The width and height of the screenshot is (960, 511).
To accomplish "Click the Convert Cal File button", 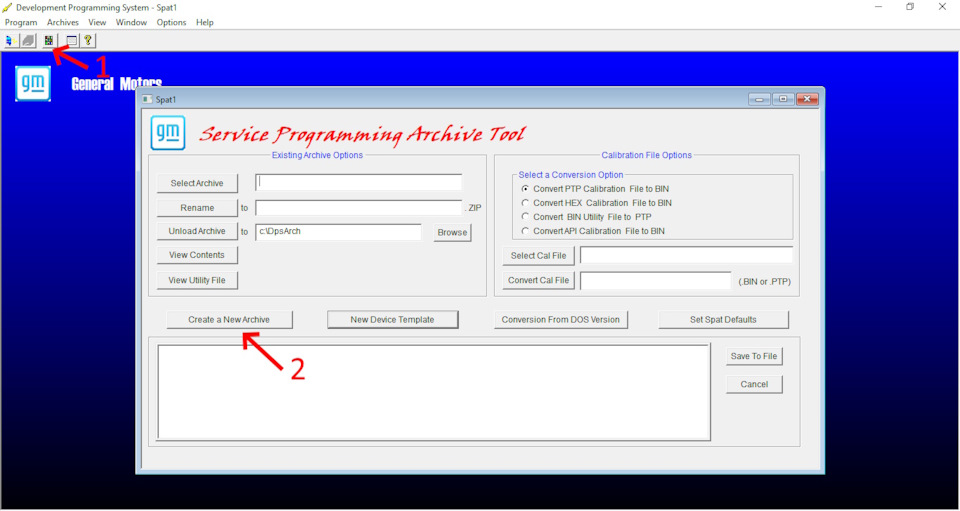I will click(539, 280).
